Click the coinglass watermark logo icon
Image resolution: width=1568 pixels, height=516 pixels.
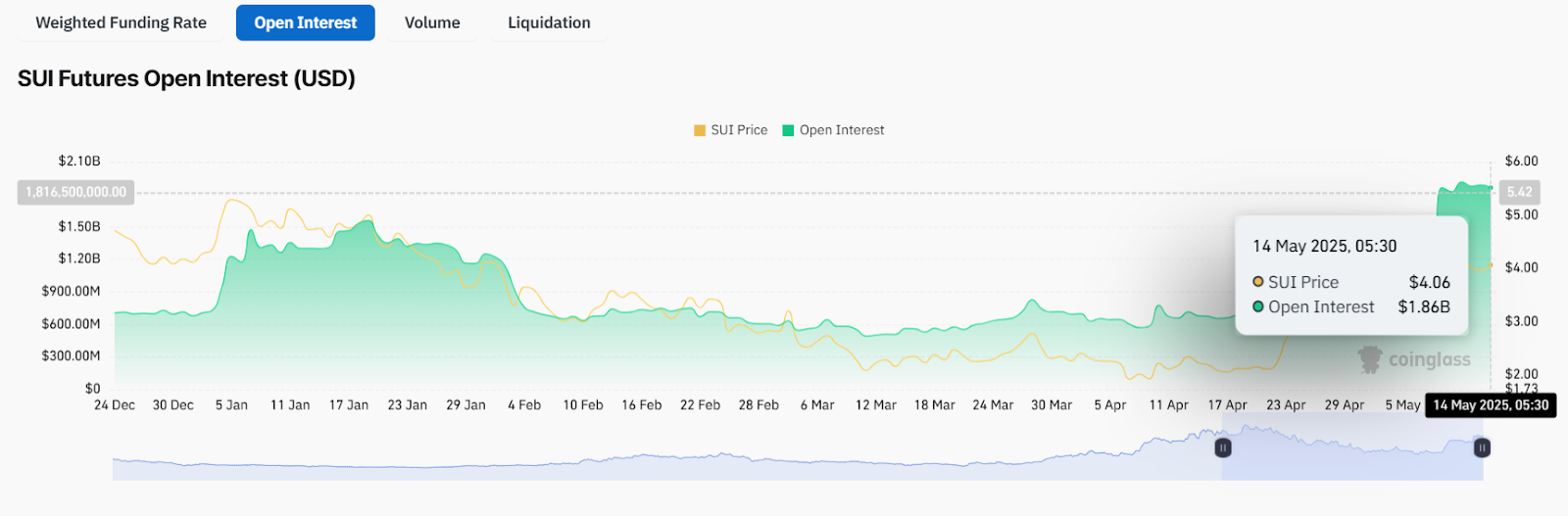pyautogui.click(x=1369, y=359)
